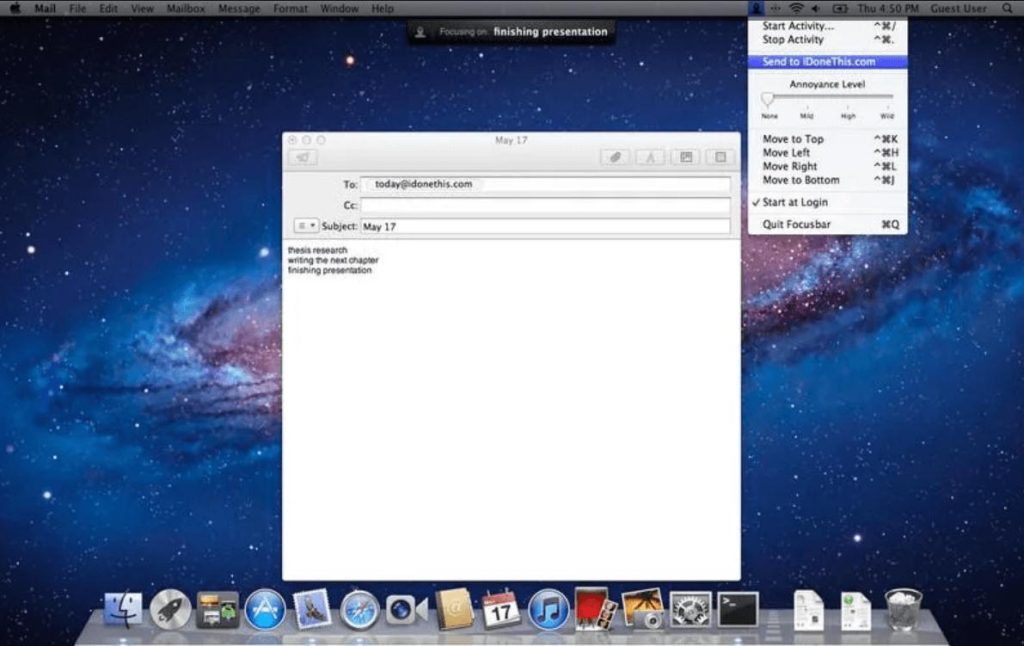This screenshot has width=1024, height=646.
Task: Open the photo browser toolbar button
Action: (686, 157)
